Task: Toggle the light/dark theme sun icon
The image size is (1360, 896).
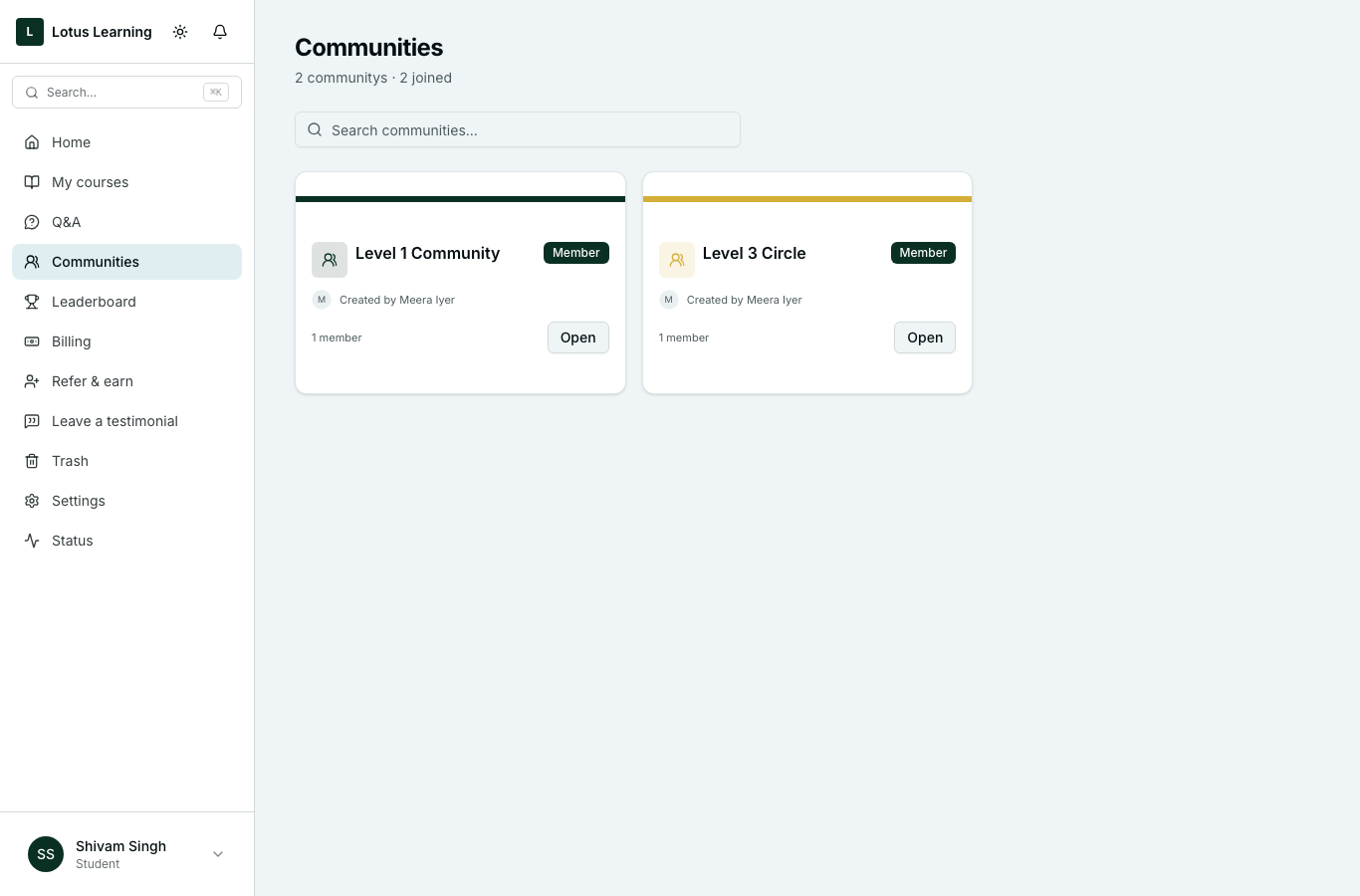Action: [180, 32]
